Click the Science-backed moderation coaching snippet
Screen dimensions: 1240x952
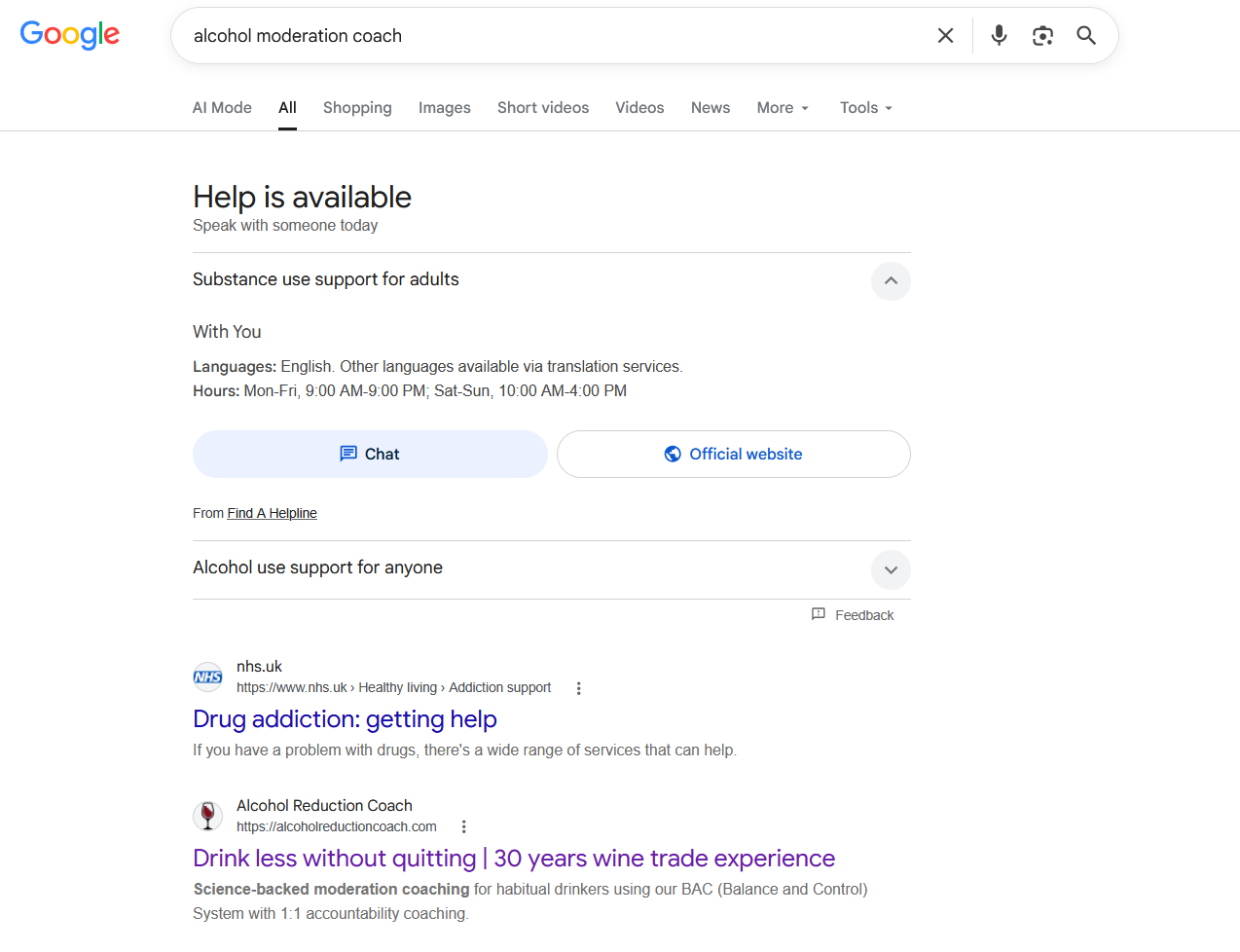click(530, 901)
